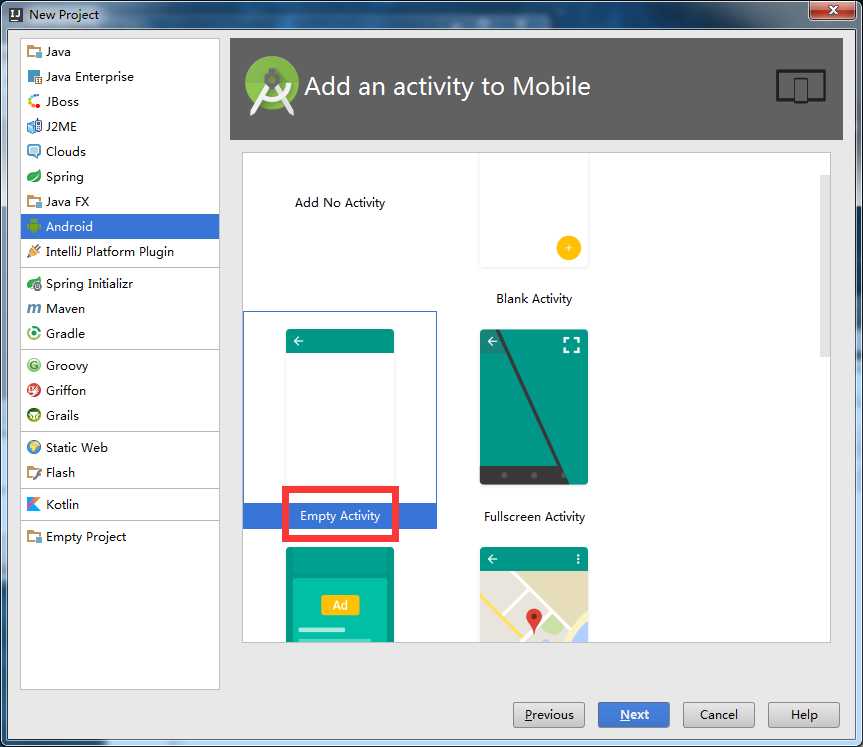Viewport: 863px width, 747px height.
Task: Click the JBoss icon
Action: tap(34, 102)
